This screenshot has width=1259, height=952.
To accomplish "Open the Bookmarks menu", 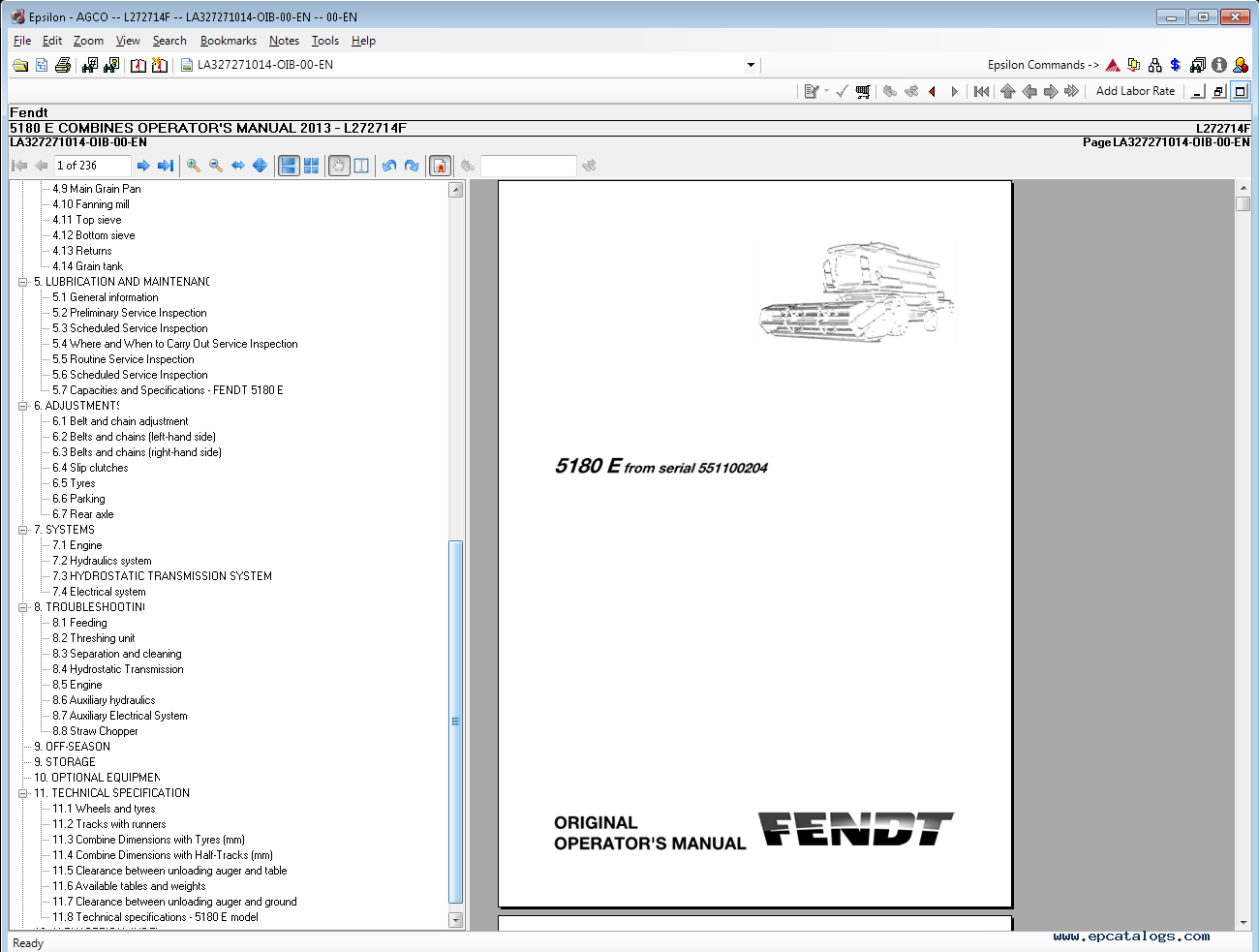I will [x=228, y=41].
